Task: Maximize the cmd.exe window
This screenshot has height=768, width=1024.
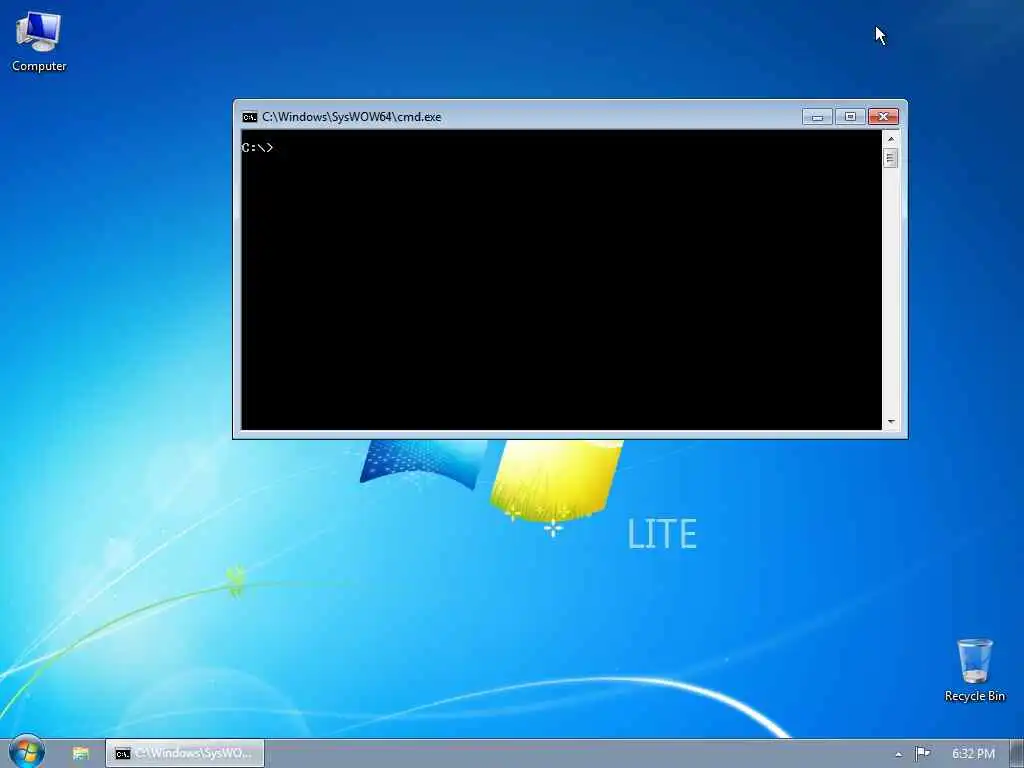Action: 850,117
